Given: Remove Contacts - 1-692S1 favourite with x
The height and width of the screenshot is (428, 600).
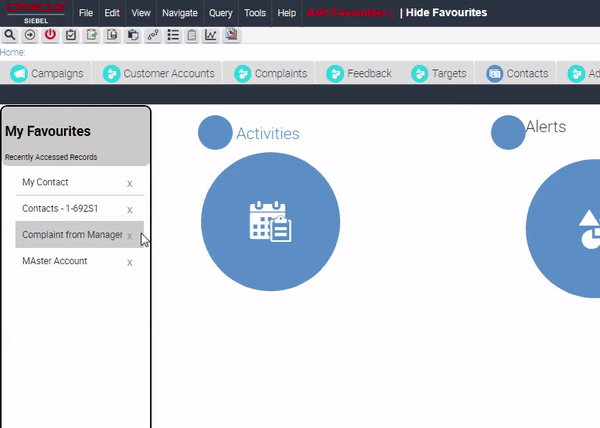Looking at the screenshot, I should pyautogui.click(x=130, y=210).
